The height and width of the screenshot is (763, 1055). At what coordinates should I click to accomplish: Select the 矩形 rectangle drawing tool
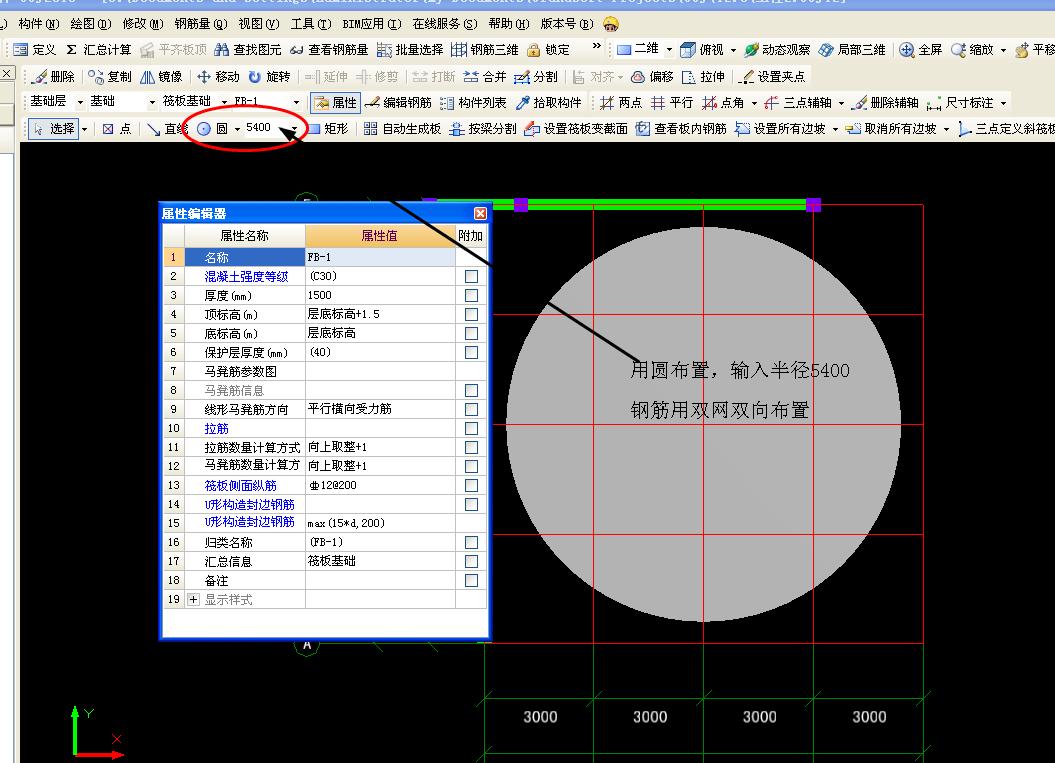(328, 129)
